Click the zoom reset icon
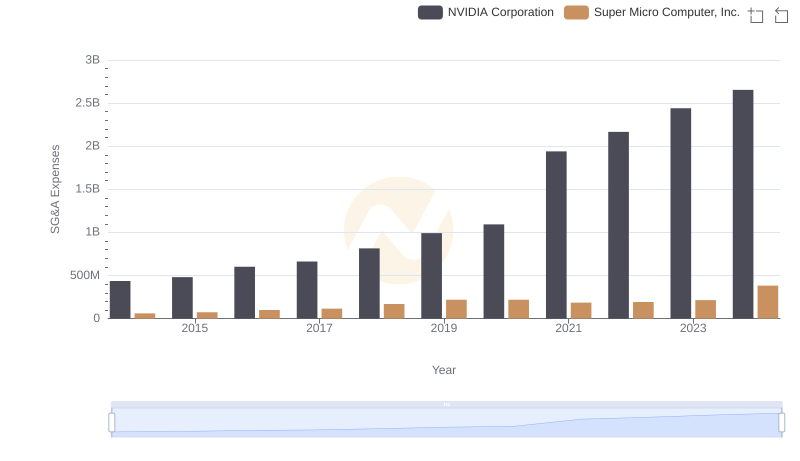 [x=781, y=15]
